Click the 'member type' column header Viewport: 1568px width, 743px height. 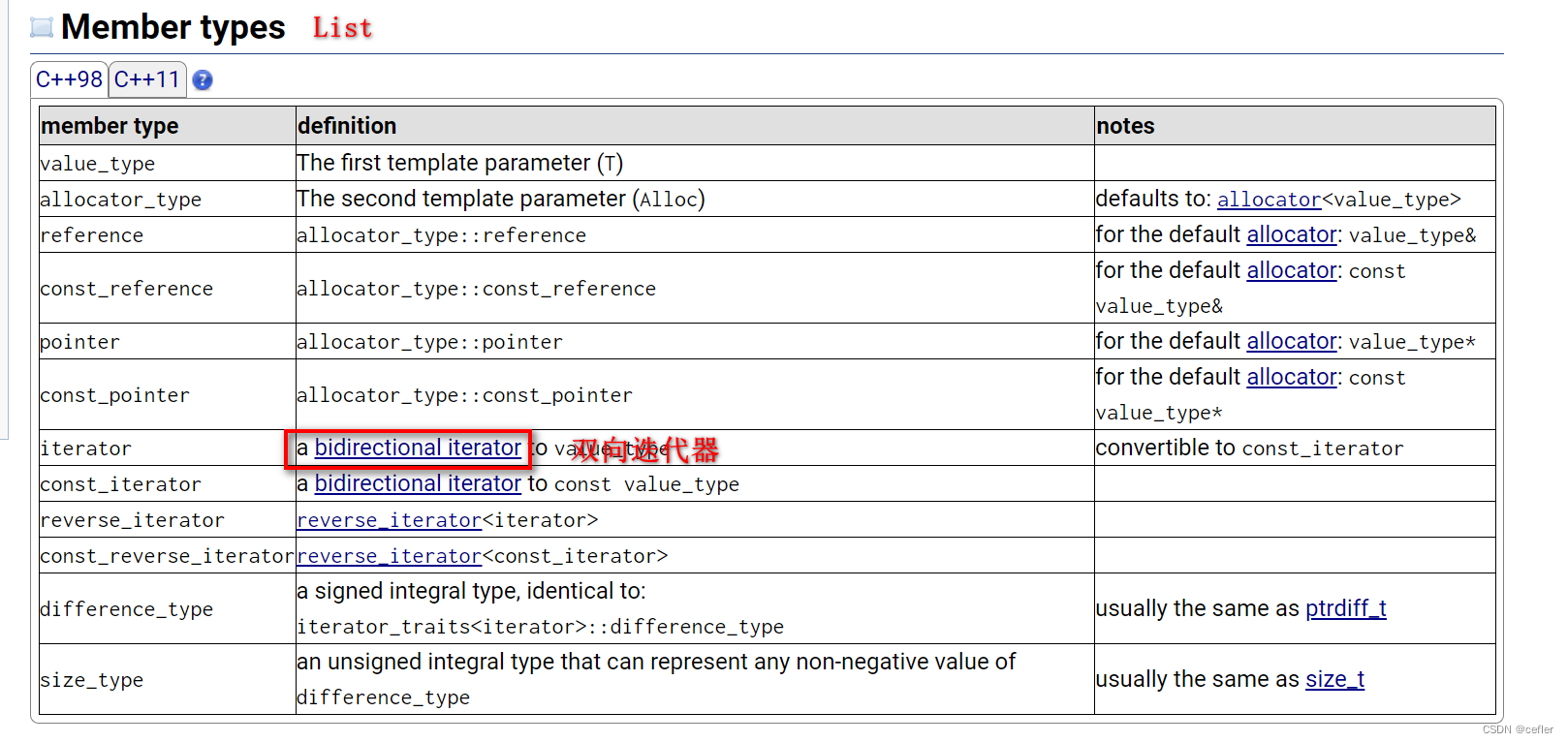[x=167, y=126]
